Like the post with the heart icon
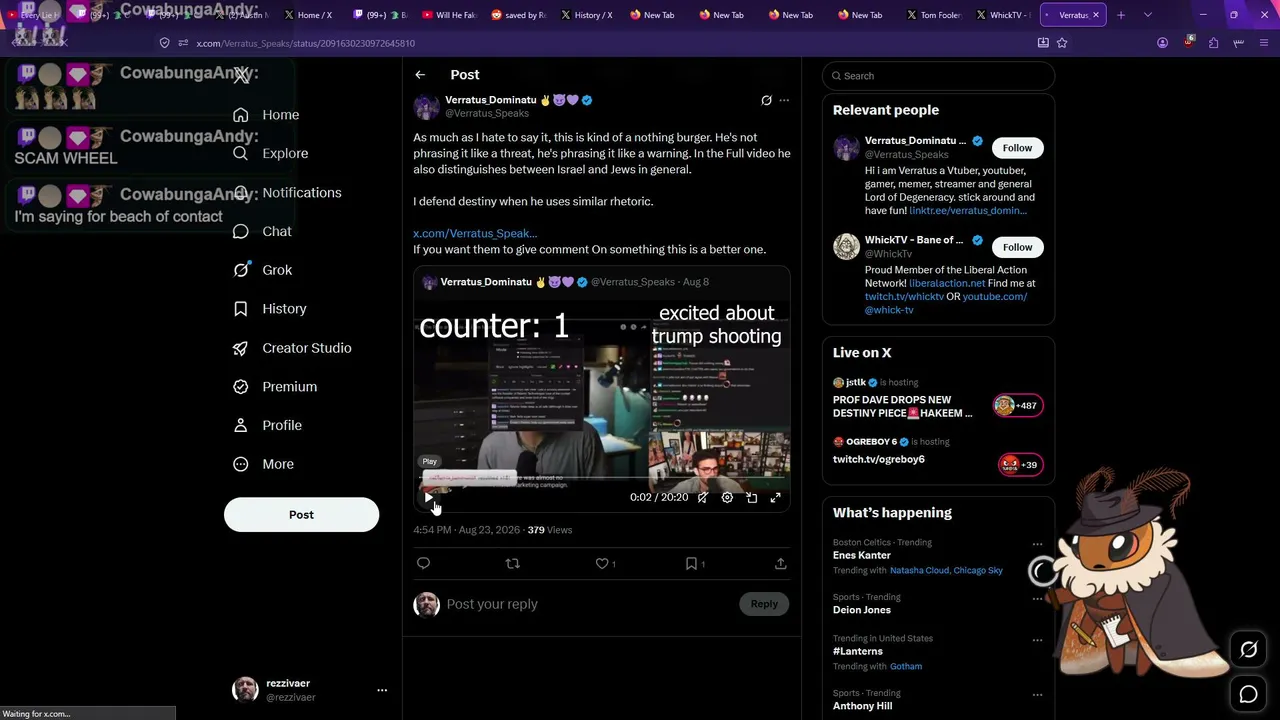 point(602,564)
